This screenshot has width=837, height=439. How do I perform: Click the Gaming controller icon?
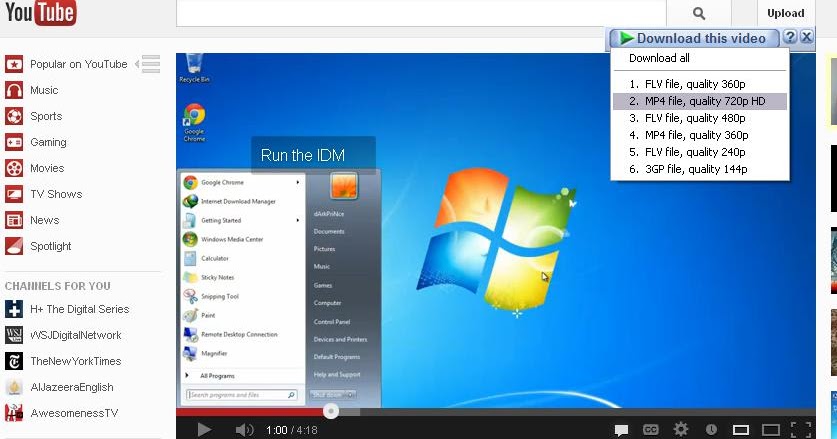pyautogui.click(x=14, y=142)
